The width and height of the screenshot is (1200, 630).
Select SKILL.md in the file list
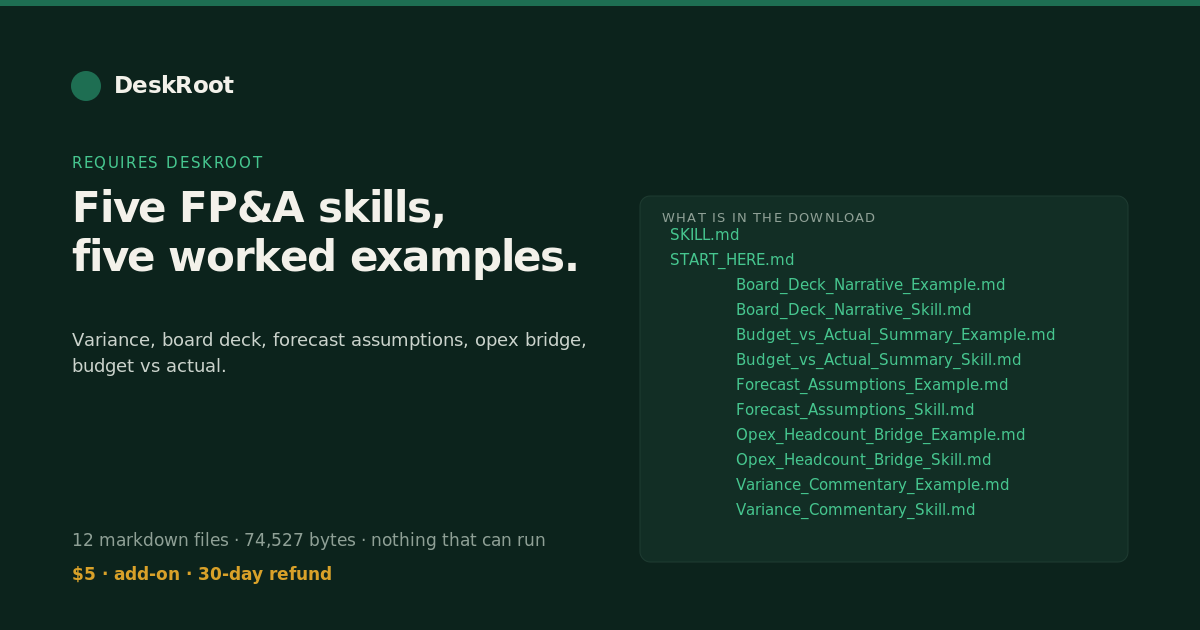[x=705, y=235]
